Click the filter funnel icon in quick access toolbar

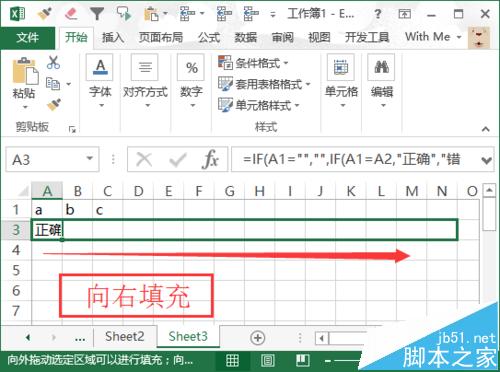click(x=97, y=14)
